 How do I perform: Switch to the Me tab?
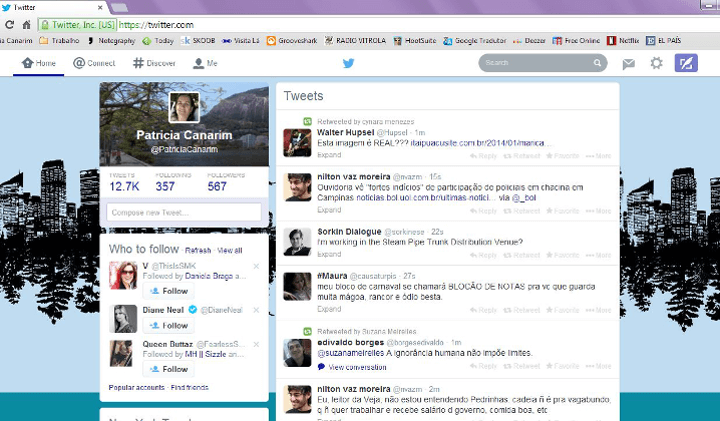(x=205, y=63)
